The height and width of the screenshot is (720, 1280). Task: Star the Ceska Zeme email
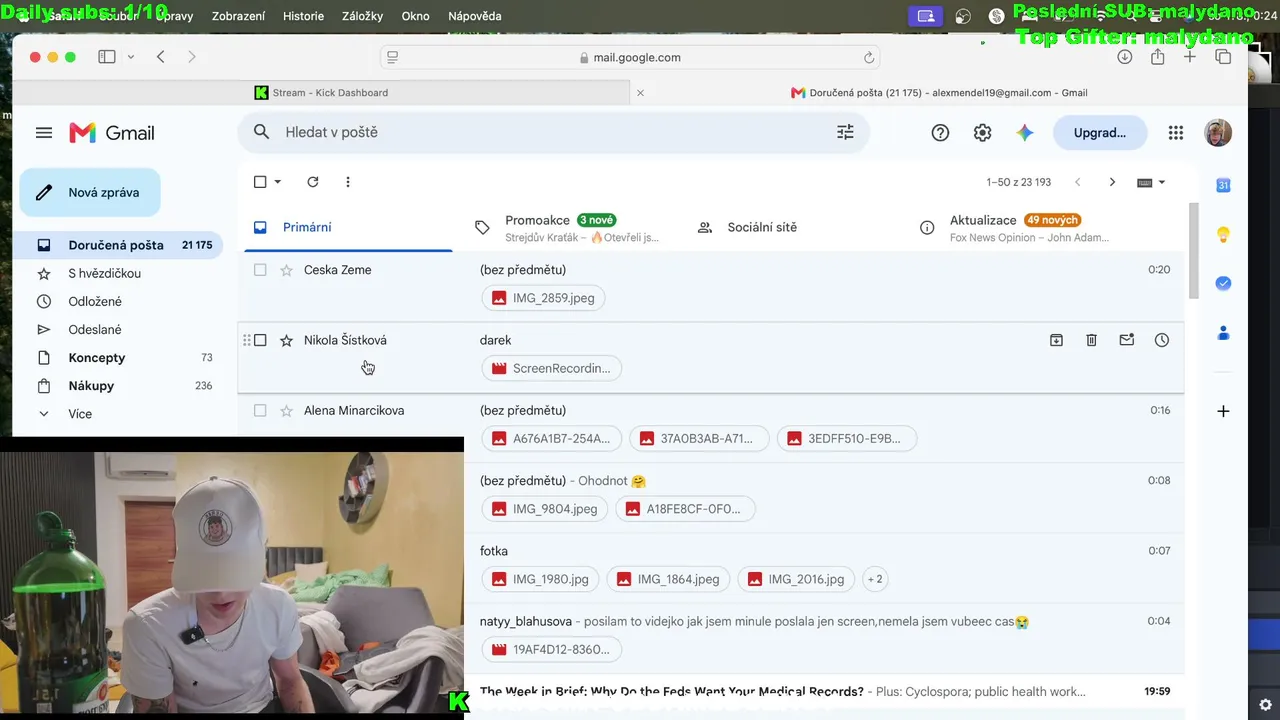coord(287,270)
